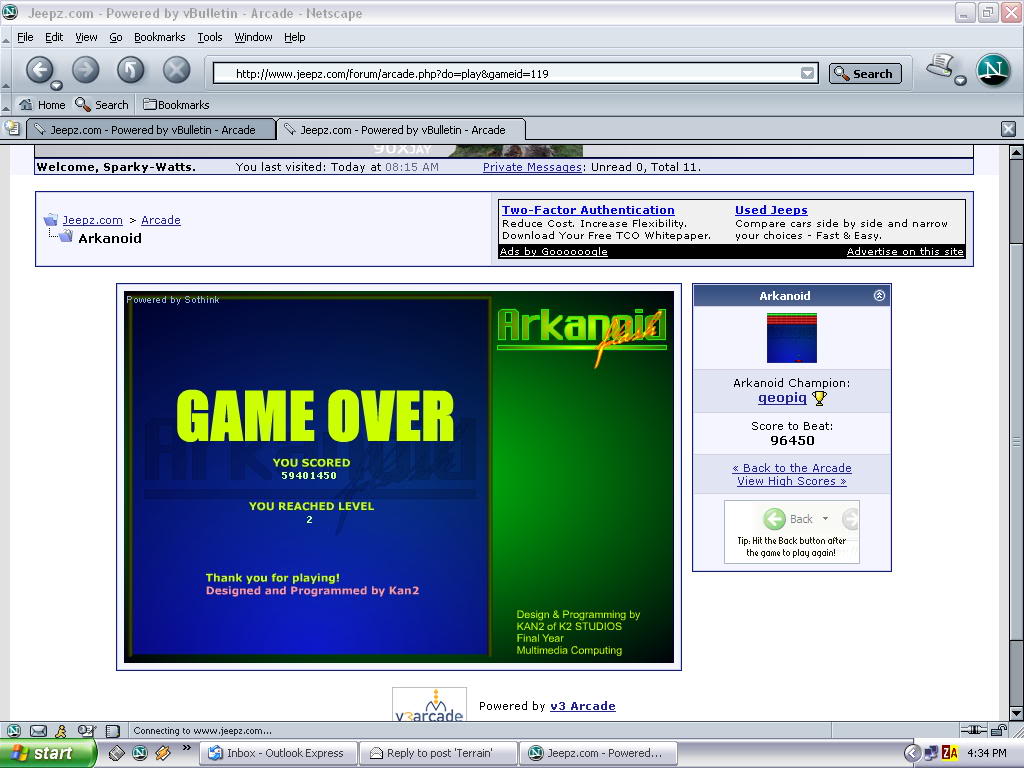Expand the Print options dropdown arrow
This screenshot has width=1024, height=768.
961,81
